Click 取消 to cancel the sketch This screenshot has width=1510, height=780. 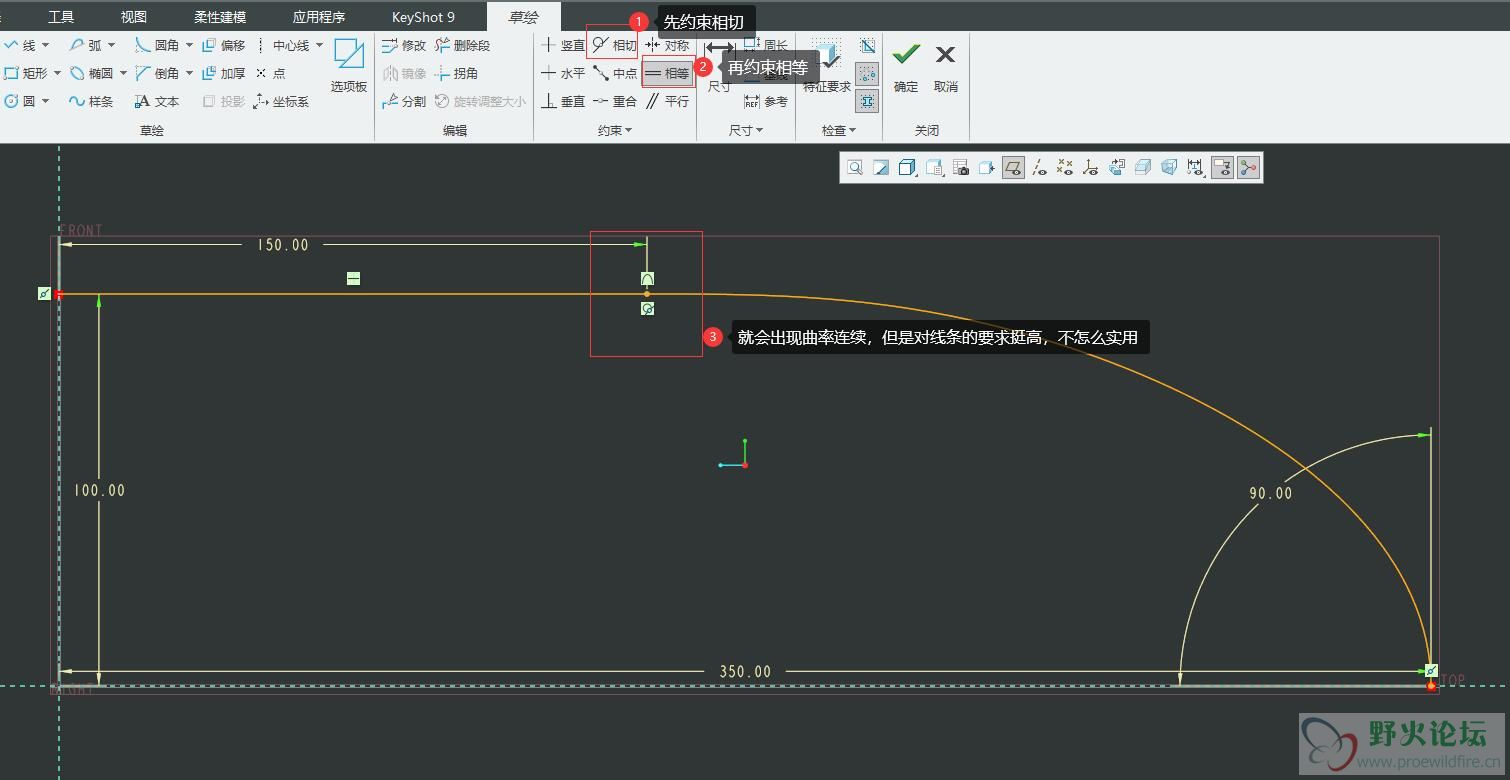[x=945, y=67]
